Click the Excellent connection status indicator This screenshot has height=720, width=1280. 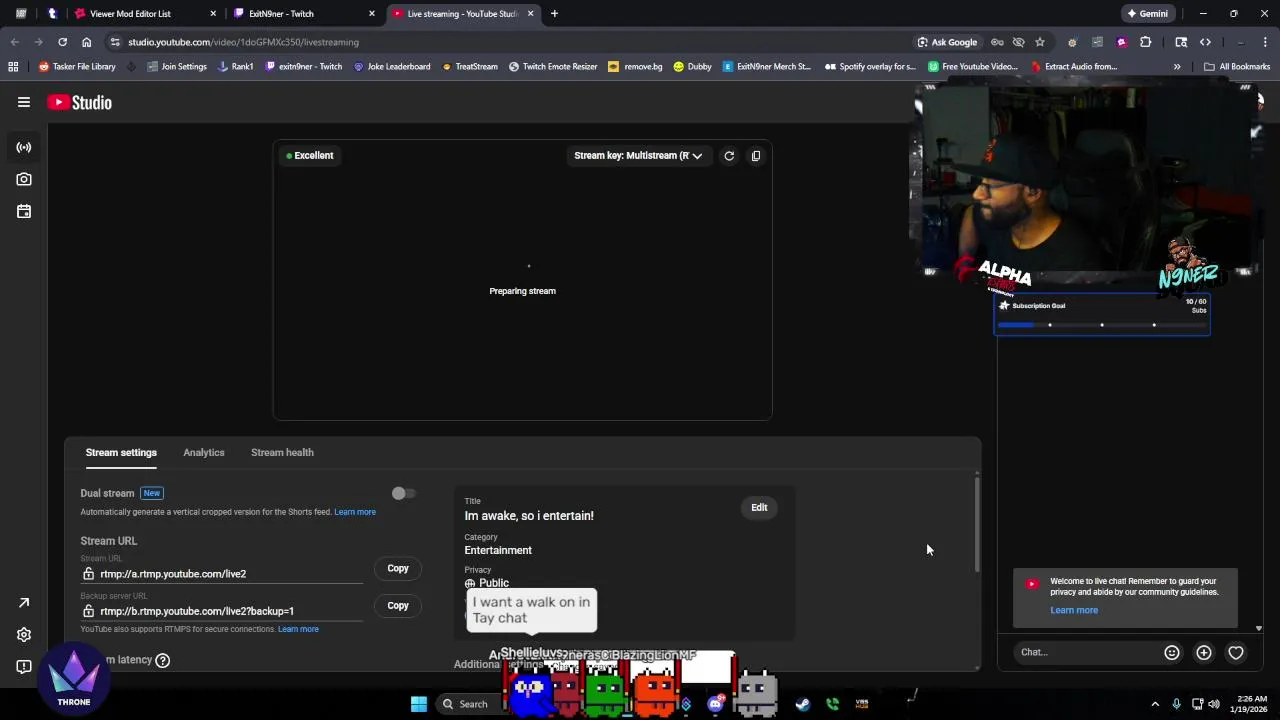pyautogui.click(x=310, y=156)
